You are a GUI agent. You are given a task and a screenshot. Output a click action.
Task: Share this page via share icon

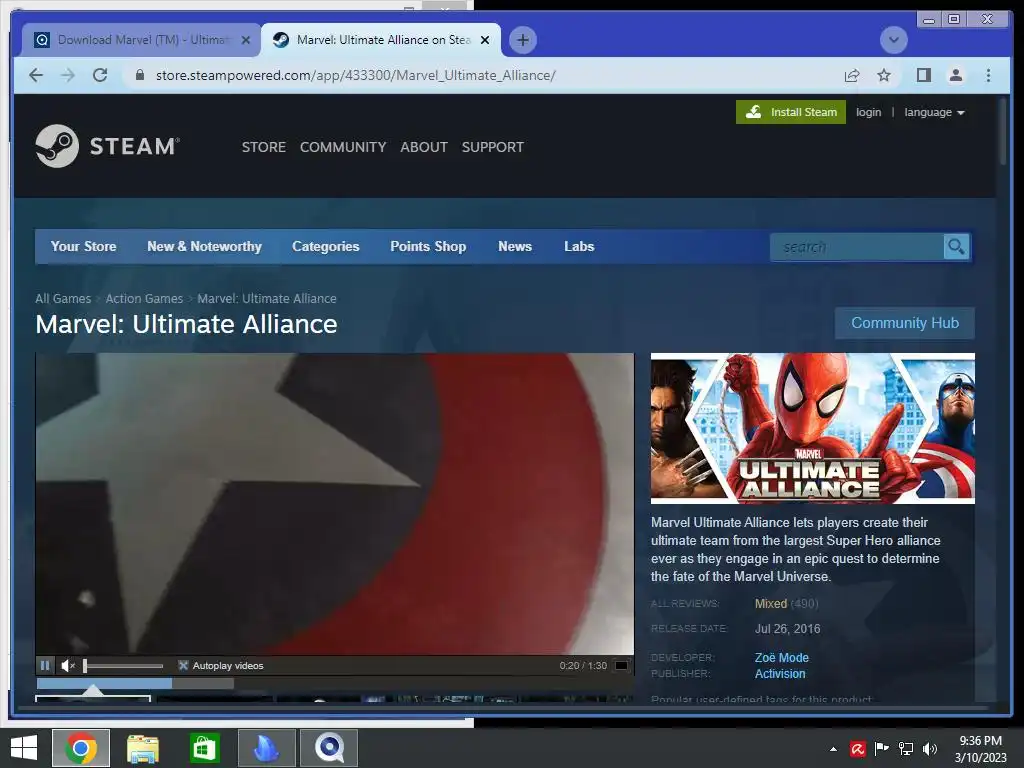[x=852, y=75]
